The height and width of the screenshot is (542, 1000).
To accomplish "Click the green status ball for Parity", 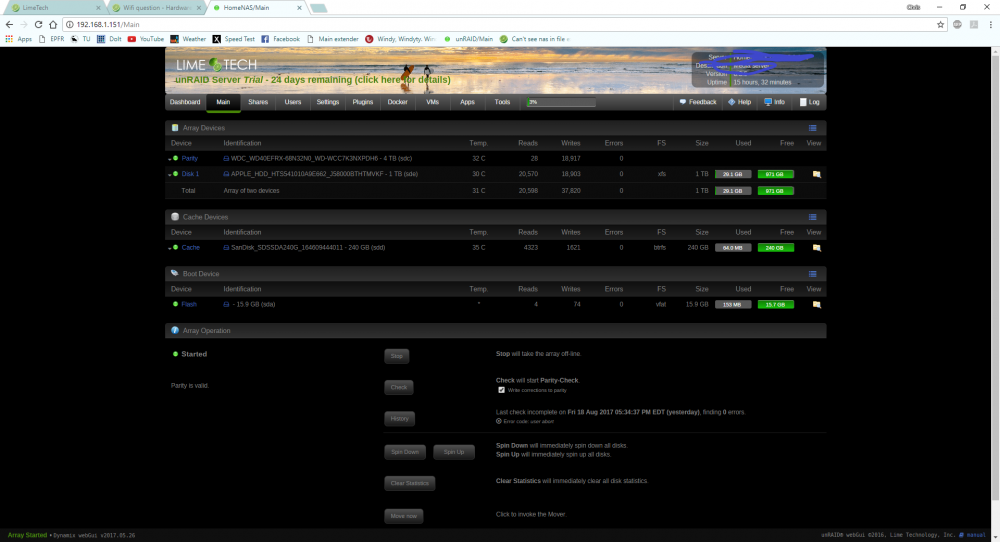I will [175, 159].
